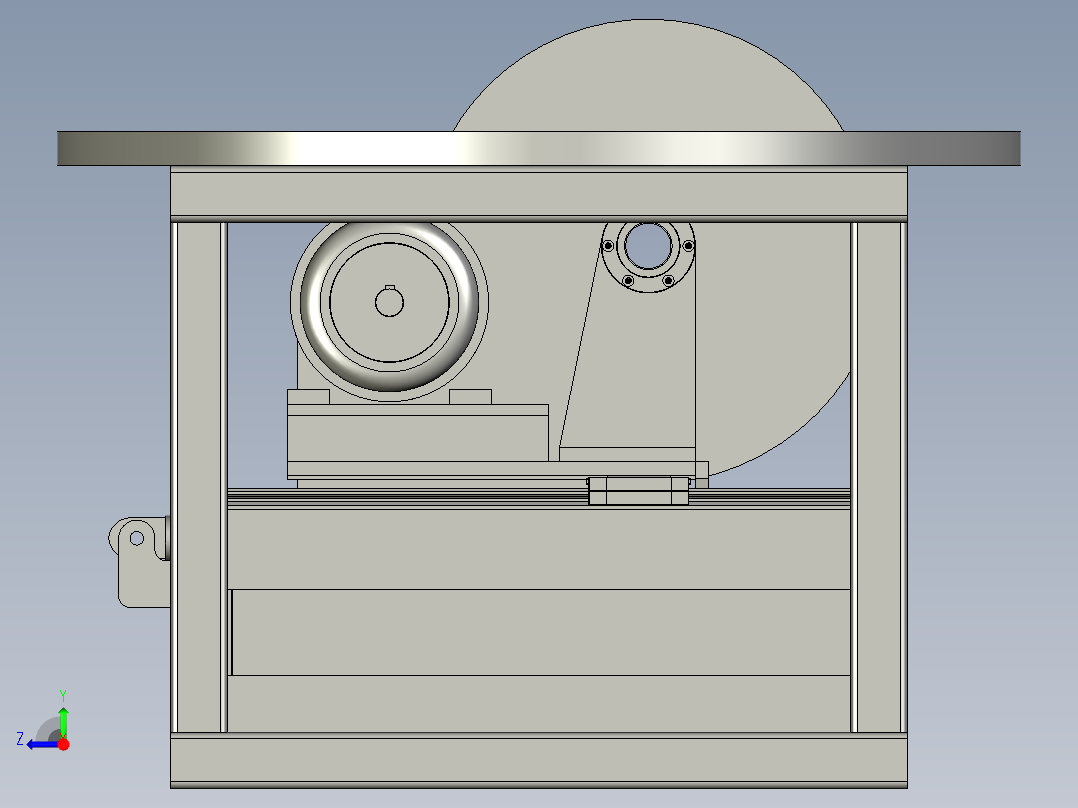The width and height of the screenshot is (1078, 808).
Task: Select the flange bearing center bore
Action: click(648, 246)
